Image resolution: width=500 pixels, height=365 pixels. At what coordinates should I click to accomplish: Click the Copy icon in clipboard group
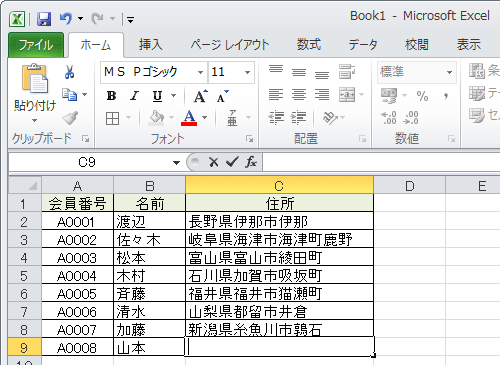(70, 95)
